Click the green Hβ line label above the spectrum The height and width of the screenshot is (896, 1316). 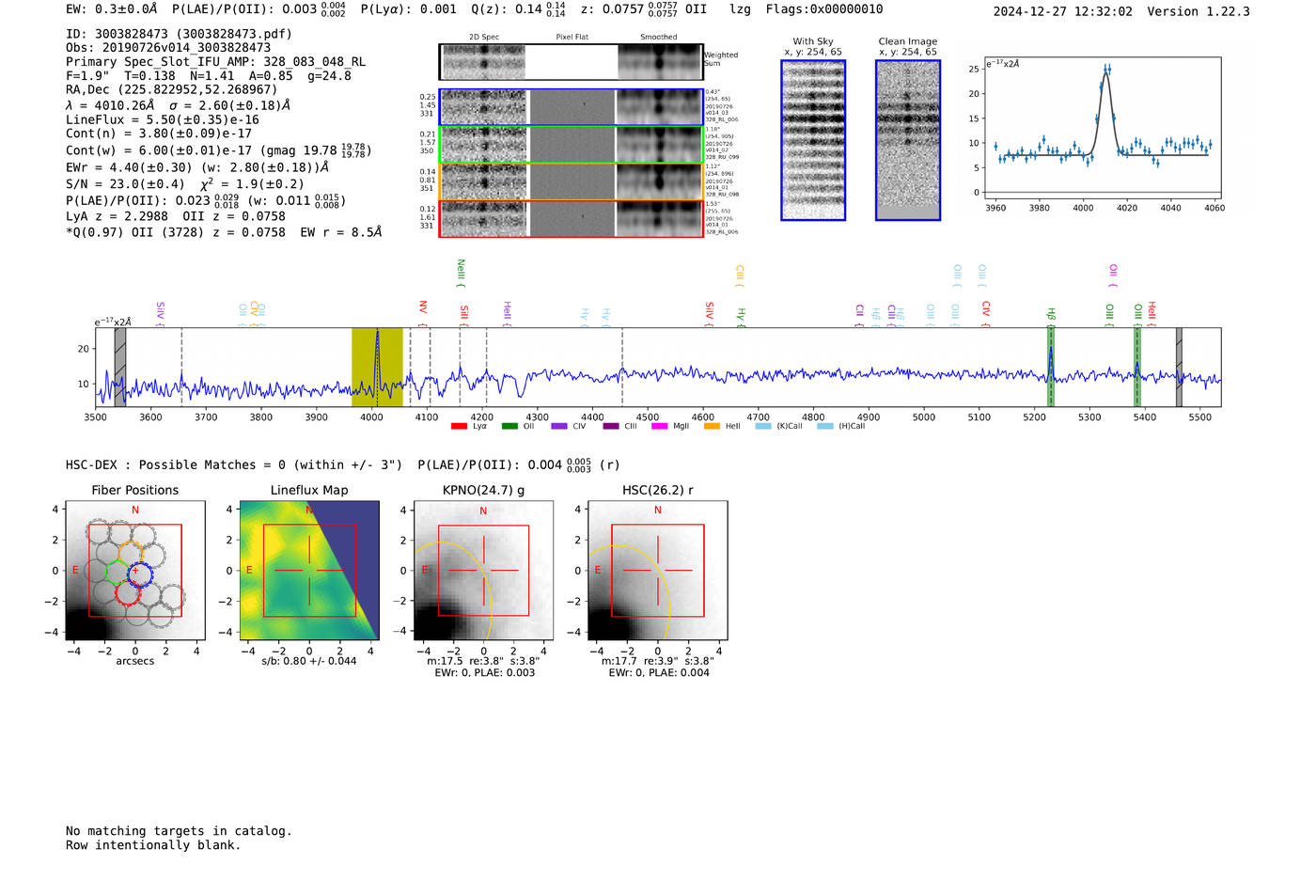(x=1052, y=316)
